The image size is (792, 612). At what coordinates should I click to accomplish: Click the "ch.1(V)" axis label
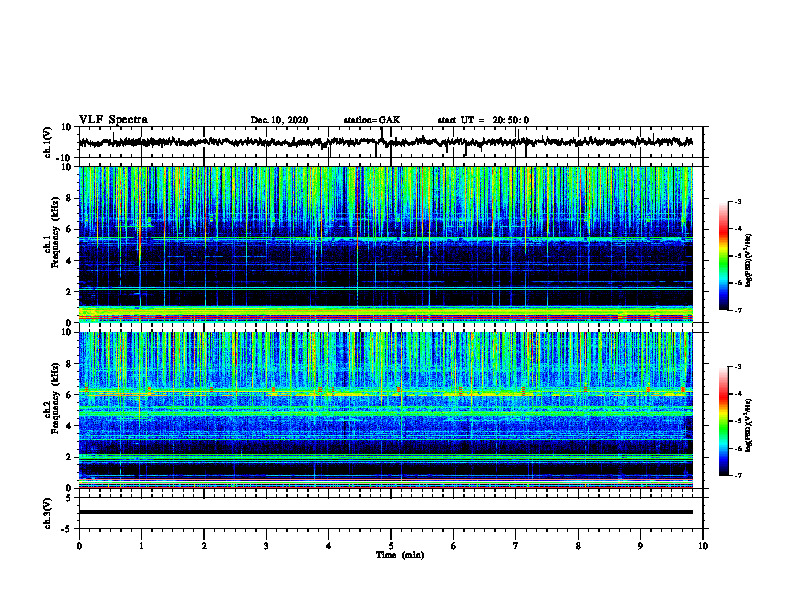[x=48, y=142]
